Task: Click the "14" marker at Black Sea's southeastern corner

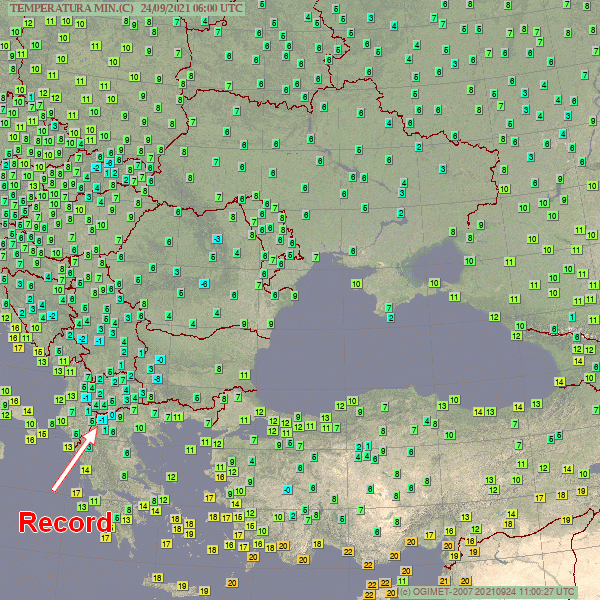Action: (x=560, y=382)
